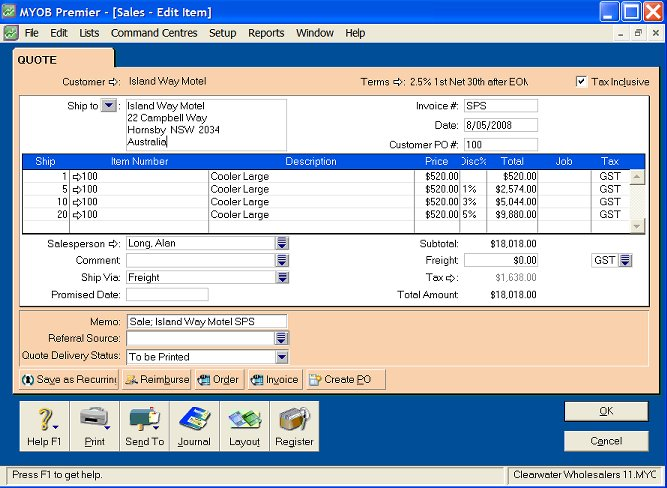667x488 pixels.
Task: Open the Ship to address dropdown
Action: tap(108, 106)
